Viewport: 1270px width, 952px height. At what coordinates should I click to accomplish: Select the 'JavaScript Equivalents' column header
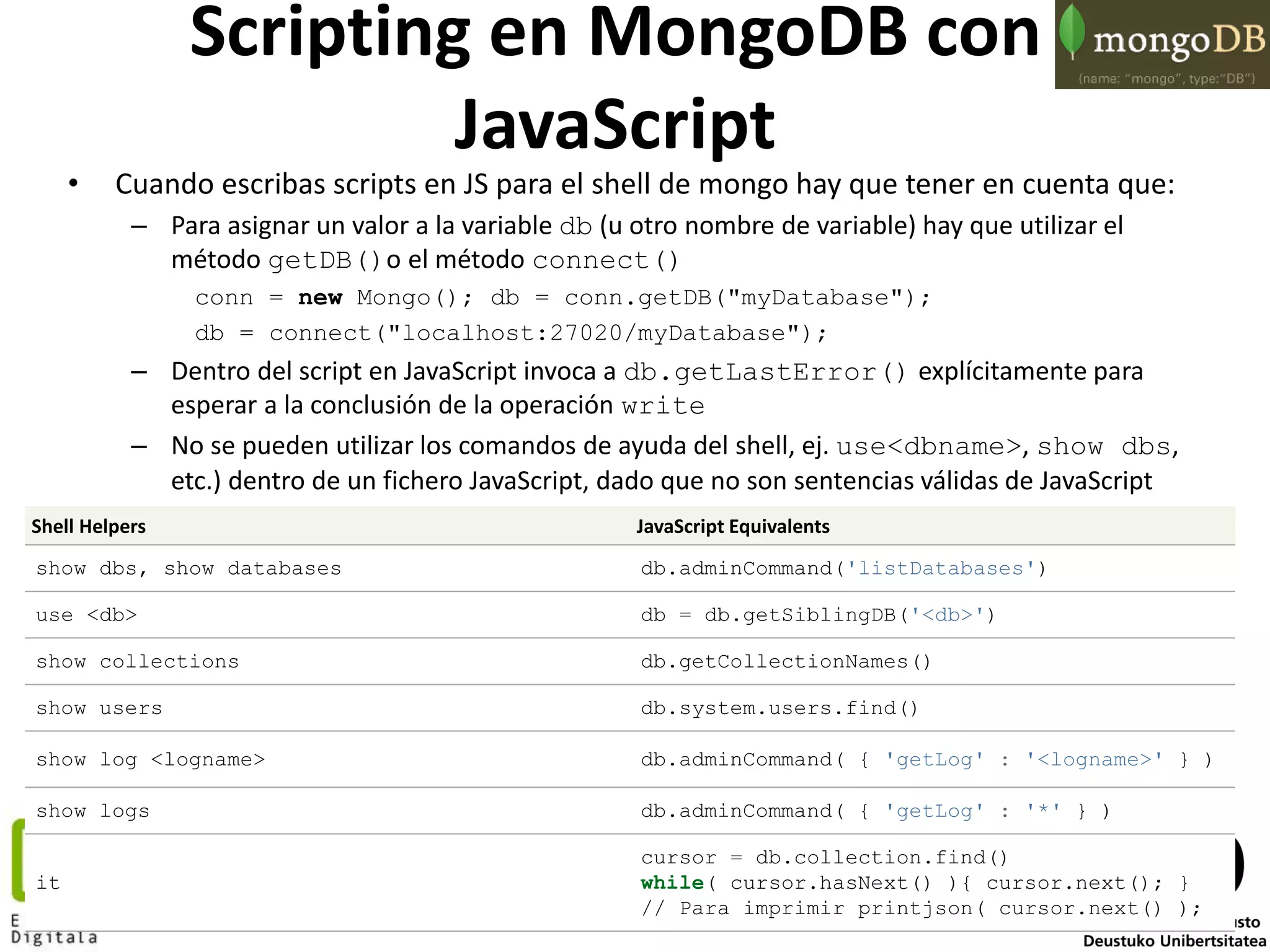point(733,526)
